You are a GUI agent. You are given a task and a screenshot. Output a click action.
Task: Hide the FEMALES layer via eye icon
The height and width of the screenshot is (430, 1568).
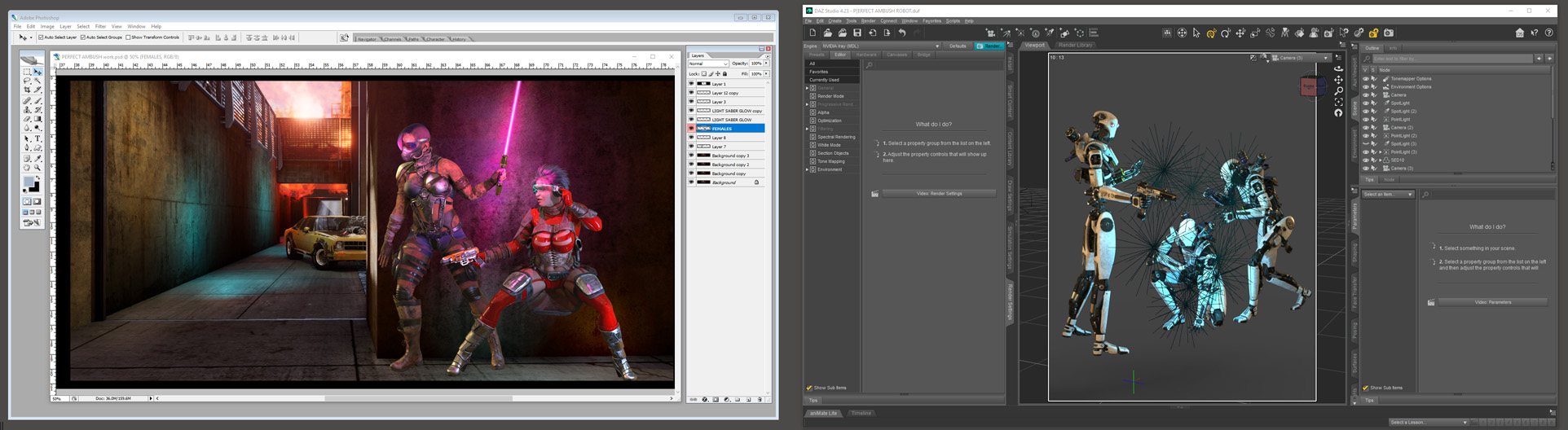(x=691, y=129)
